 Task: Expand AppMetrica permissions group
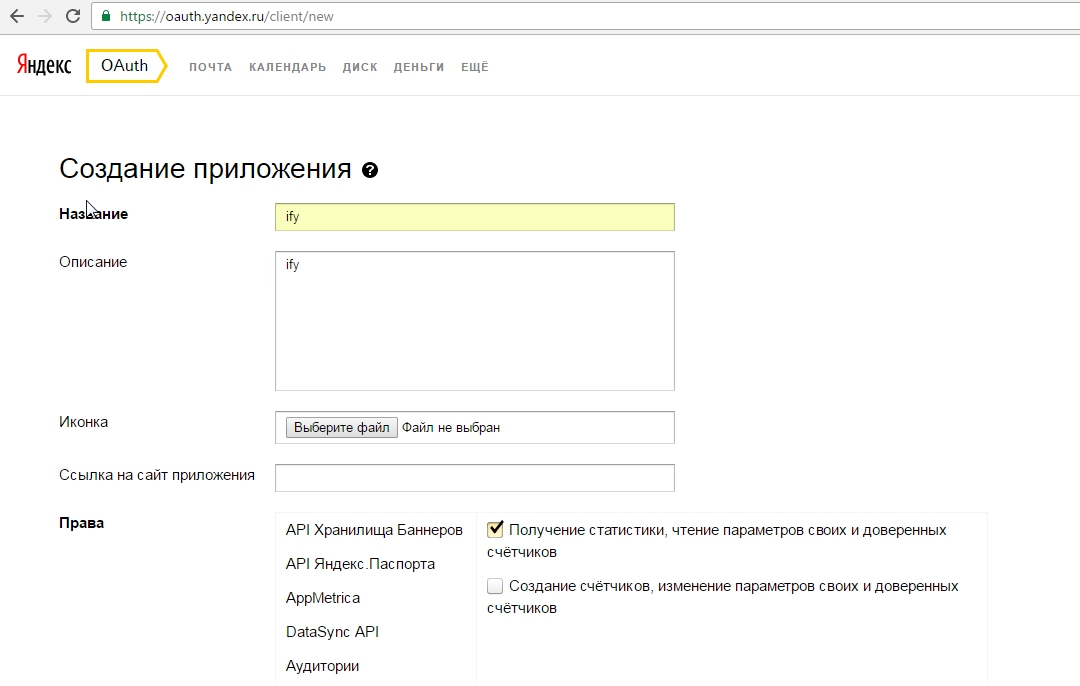(322, 598)
